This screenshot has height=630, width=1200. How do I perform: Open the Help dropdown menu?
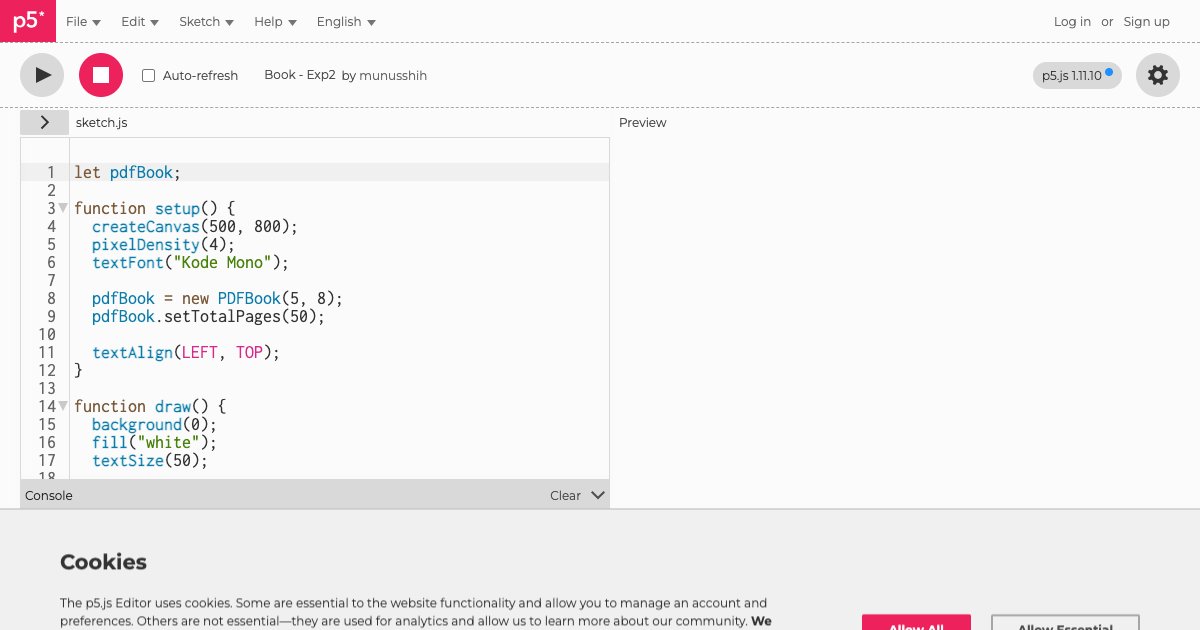tap(275, 22)
